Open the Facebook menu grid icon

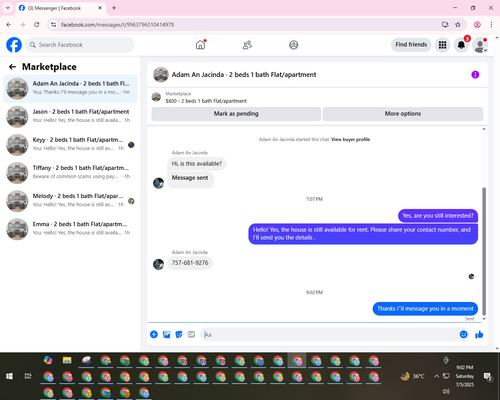pyautogui.click(x=442, y=45)
